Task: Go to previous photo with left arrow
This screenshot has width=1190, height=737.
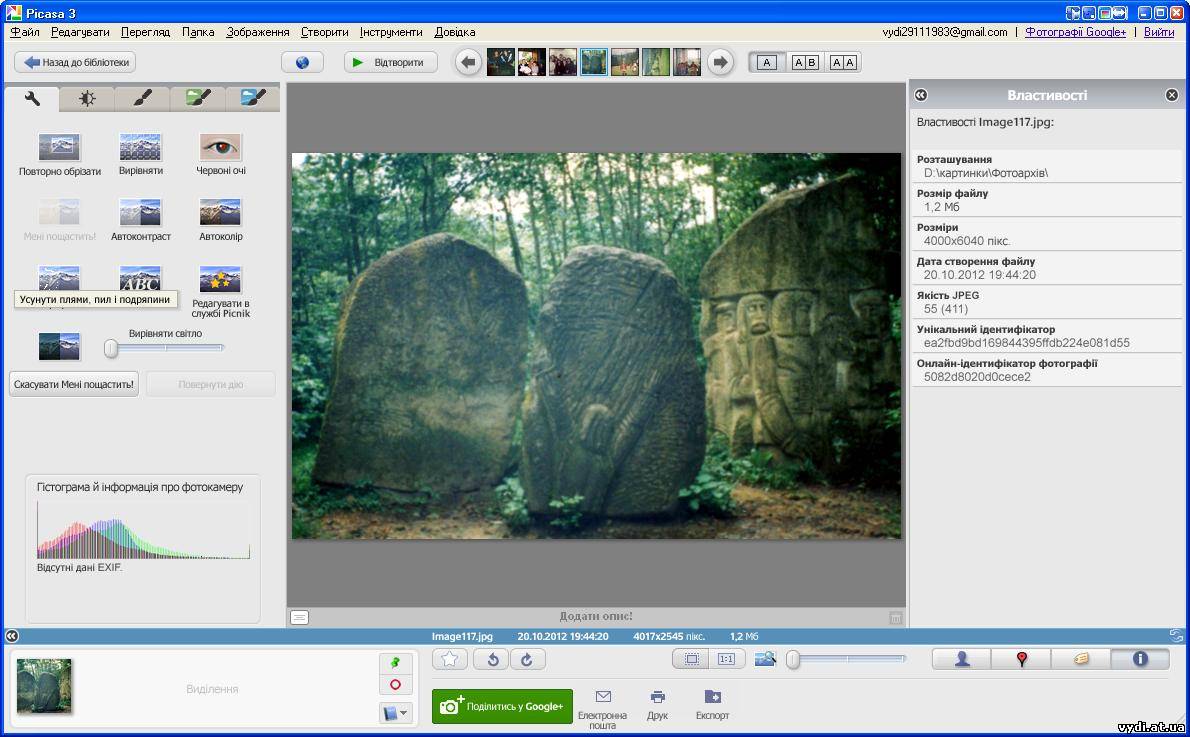Action: (x=469, y=62)
